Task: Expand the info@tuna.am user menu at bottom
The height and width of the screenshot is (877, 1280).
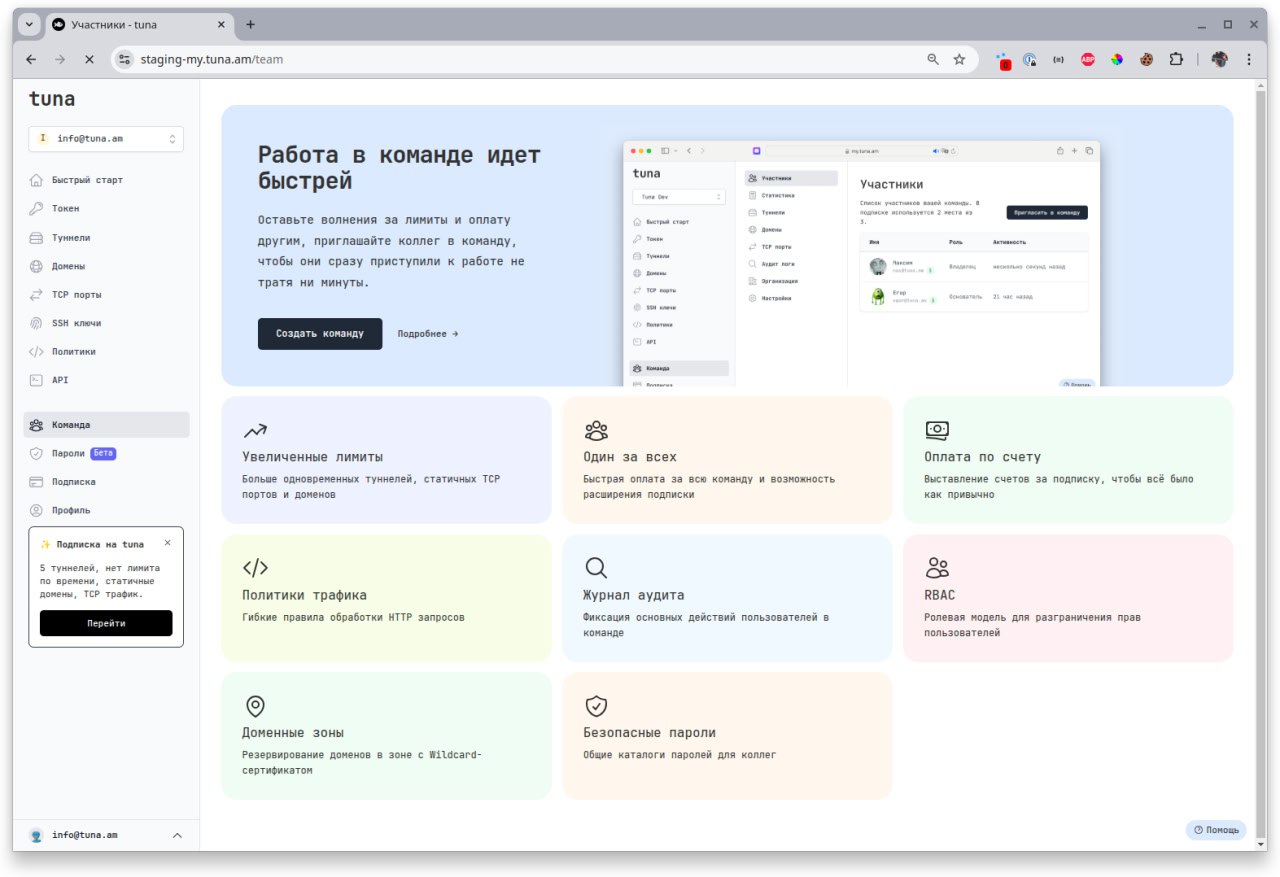Action: pos(106,835)
